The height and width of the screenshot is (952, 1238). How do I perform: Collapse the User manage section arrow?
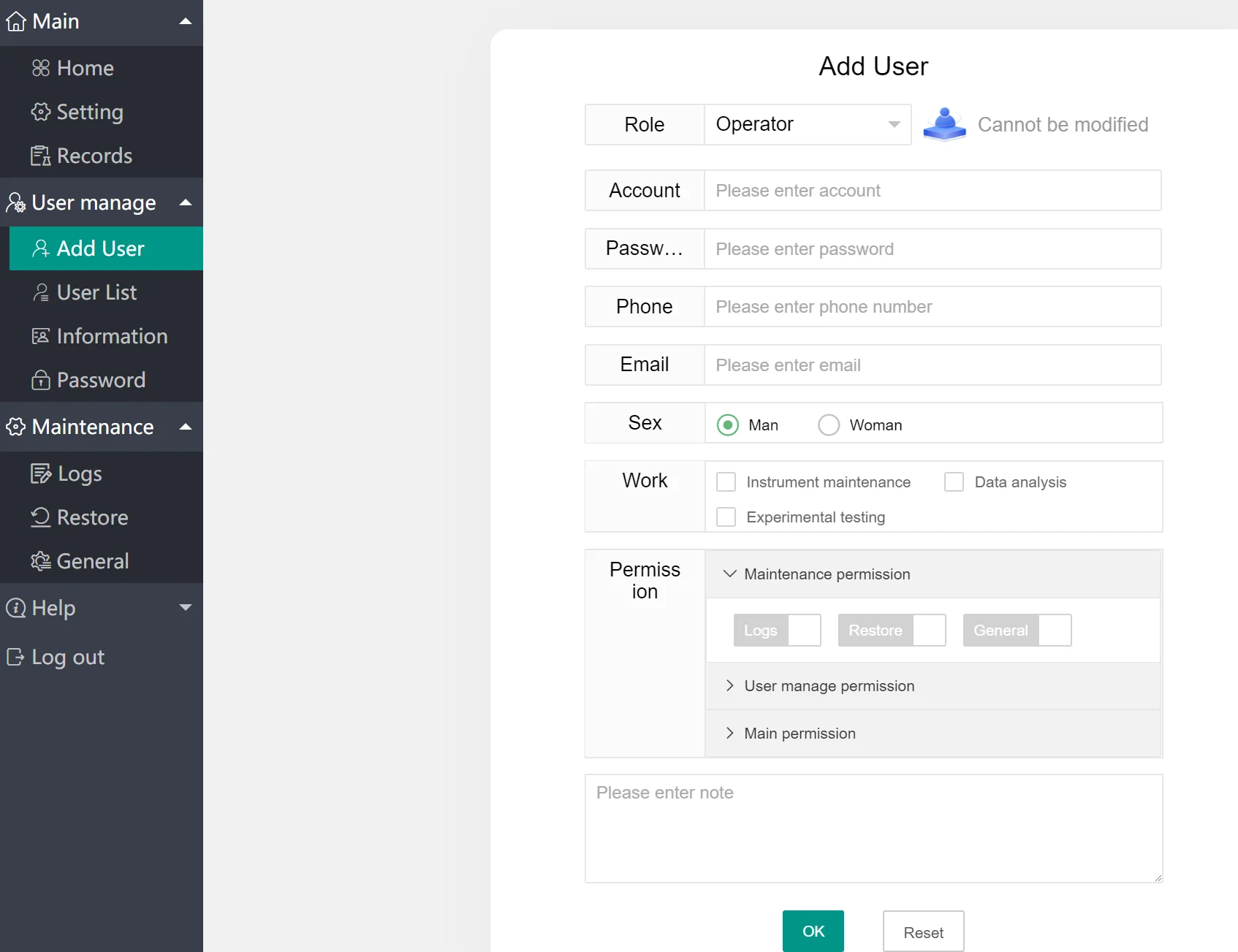186,202
